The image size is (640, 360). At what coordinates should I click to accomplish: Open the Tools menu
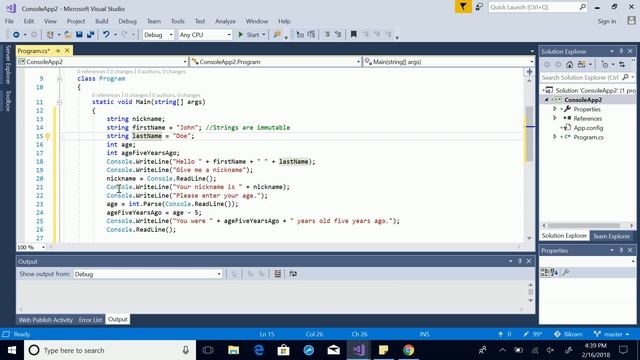coord(178,21)
